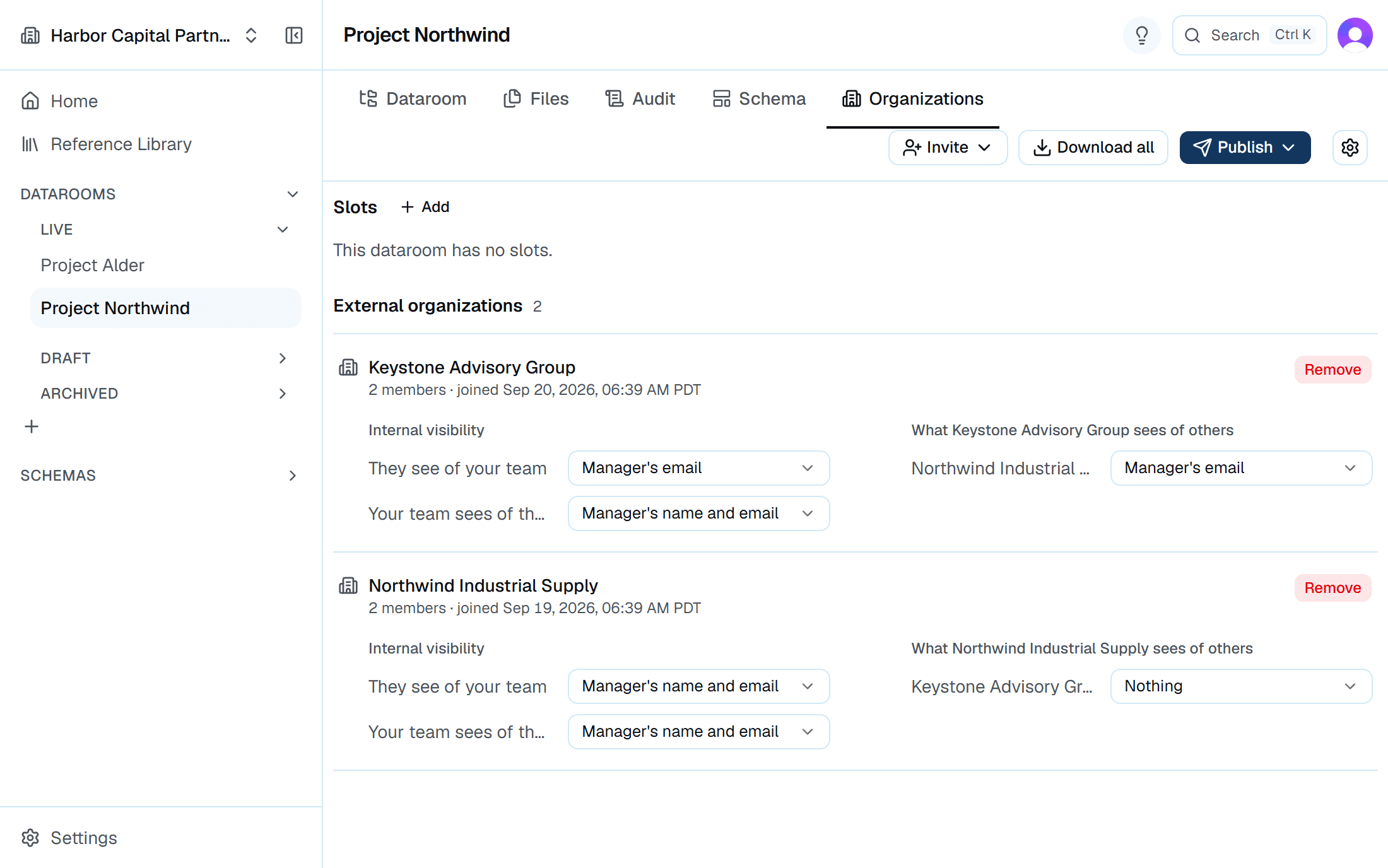Open the lightbulb tips icon
Screen dimensions: 1388x868
pyautogui.click(x=1141, y=35)
